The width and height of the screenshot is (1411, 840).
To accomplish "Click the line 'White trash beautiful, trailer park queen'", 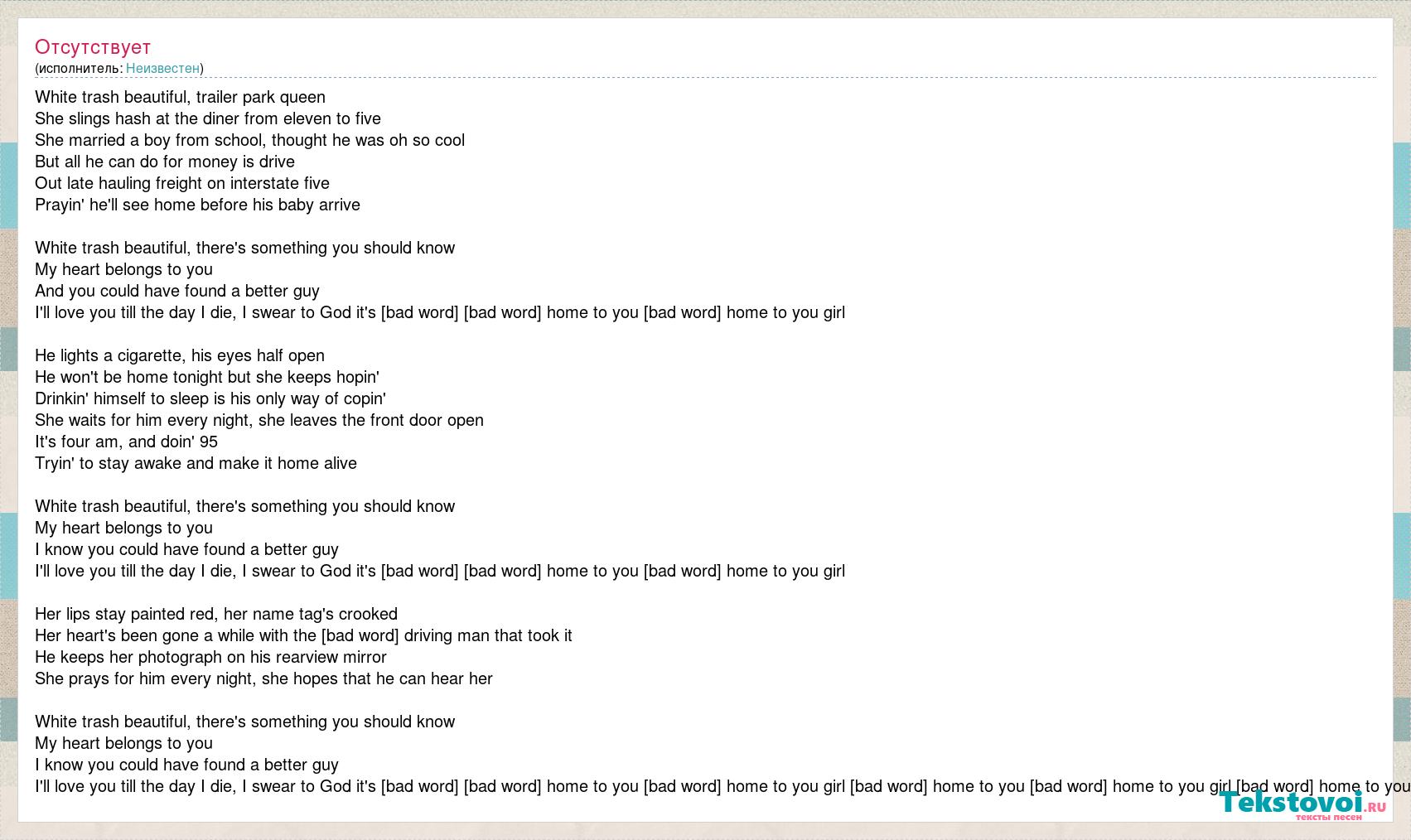I will pos(180,97).
